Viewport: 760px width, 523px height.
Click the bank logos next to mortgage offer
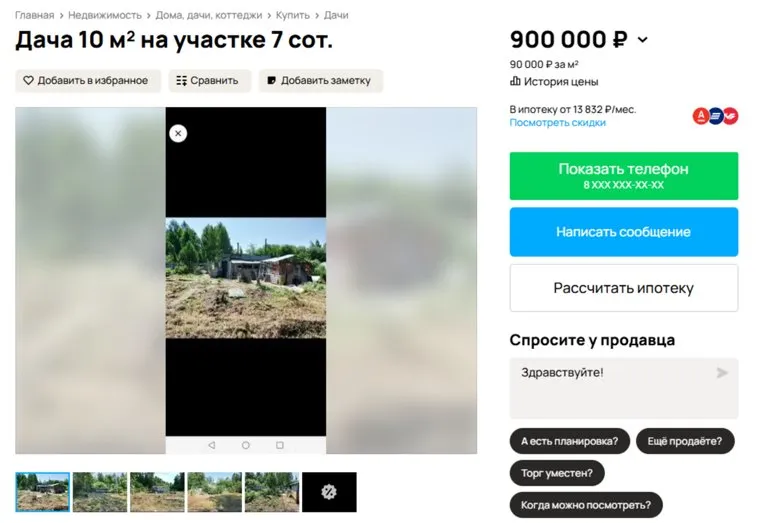point(715,116)
